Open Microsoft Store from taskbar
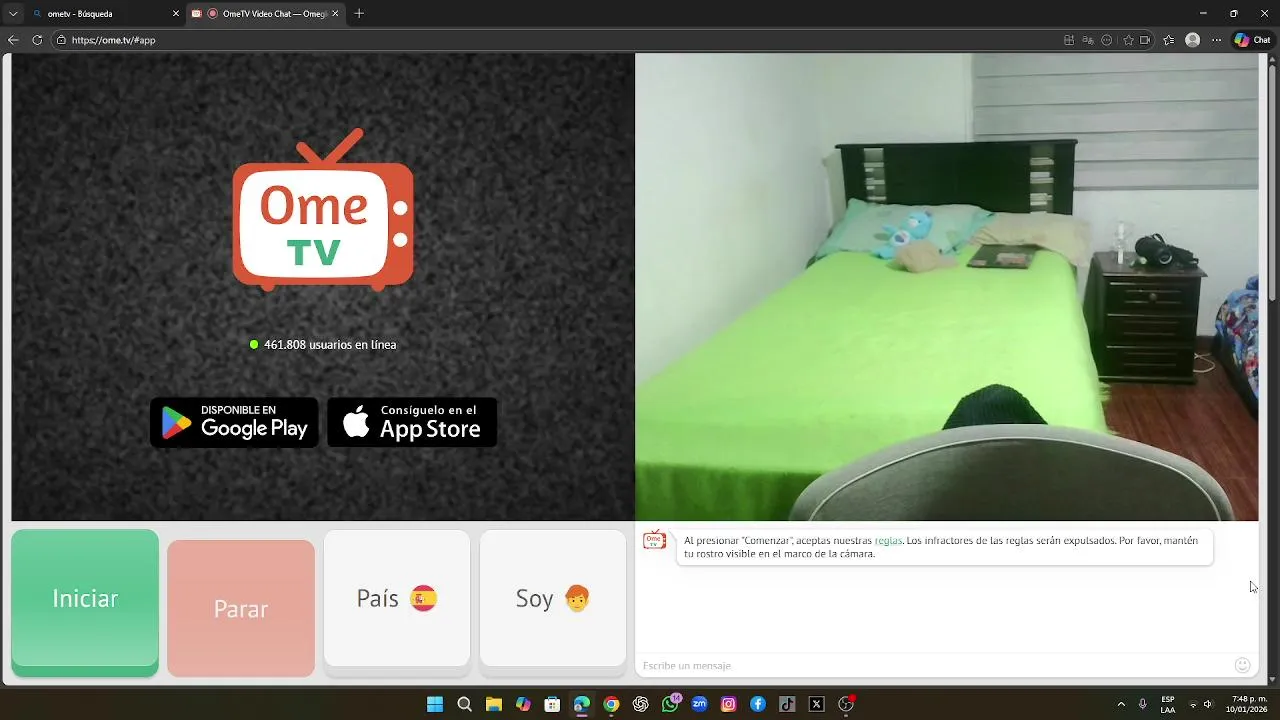 pyautogui.click(x=552, y=704)
